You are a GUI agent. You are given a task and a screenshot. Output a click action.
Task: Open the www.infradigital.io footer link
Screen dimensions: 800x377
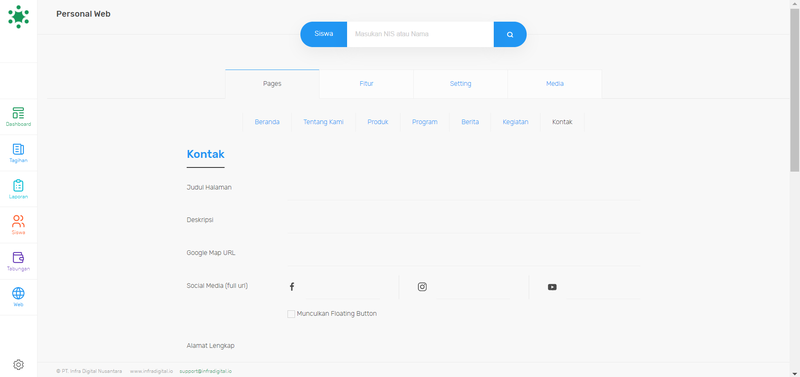pos(151,371)
